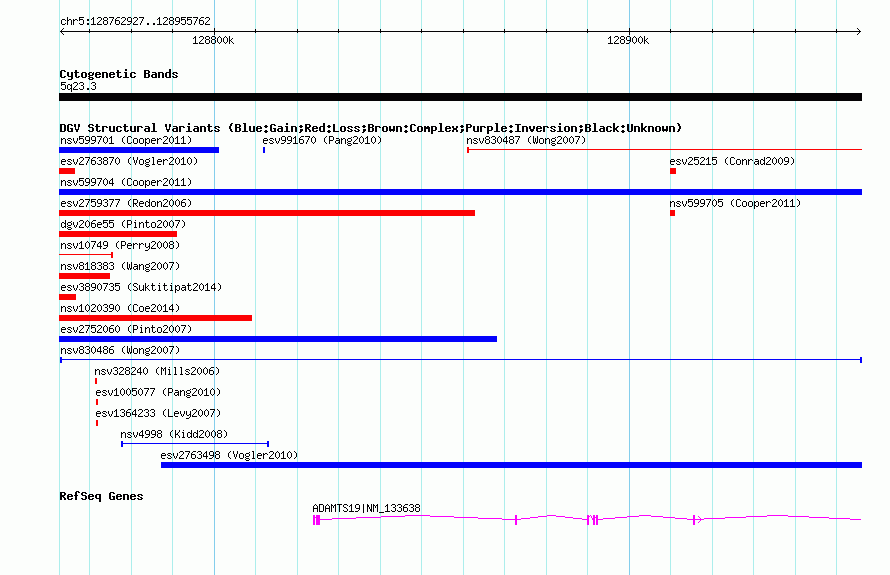Click the chr5:128762927..128955762 coordinate label
The height and width of the screenshot is (575, 890).
pyautogui.click(x=135, y=21)
